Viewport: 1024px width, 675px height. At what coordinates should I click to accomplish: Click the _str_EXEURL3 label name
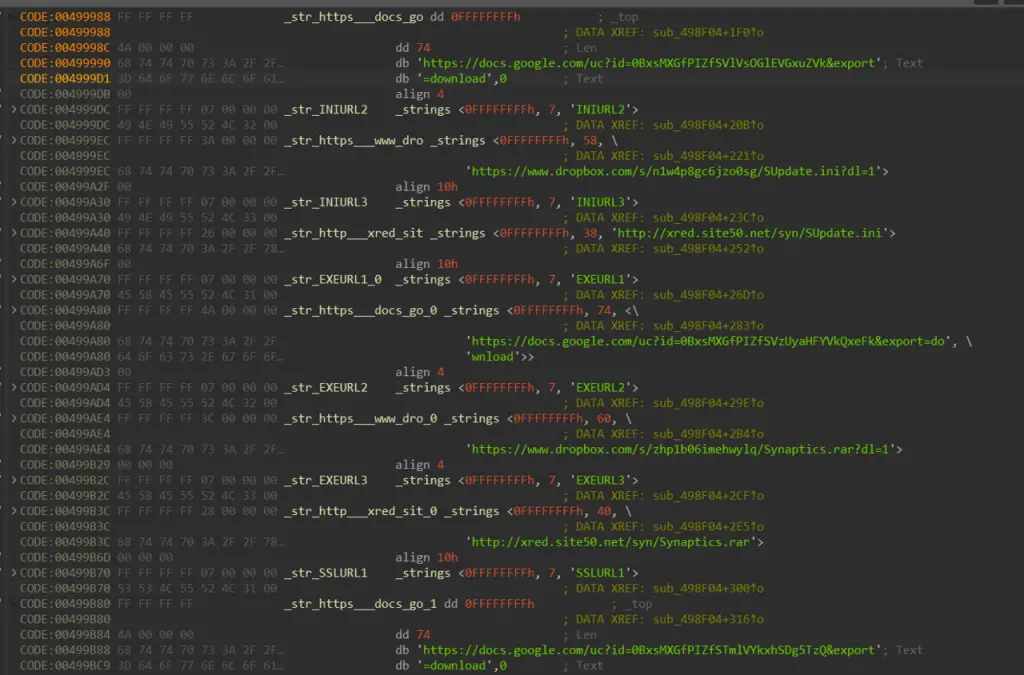pos(325,480)
